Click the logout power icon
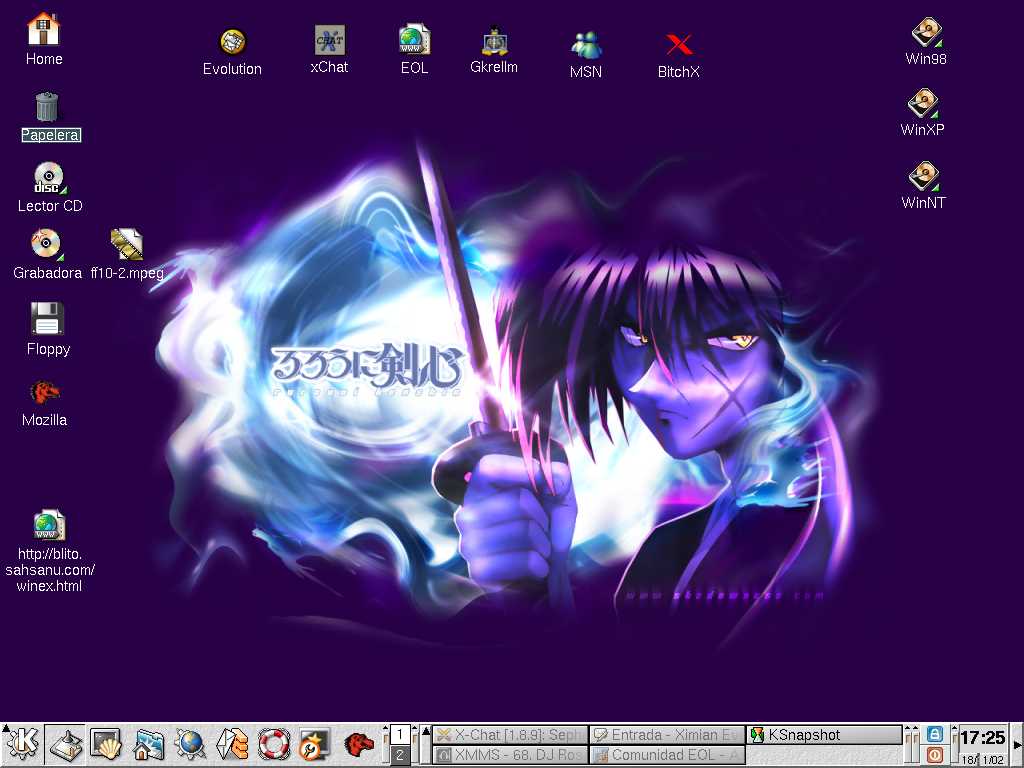Image resolution: width=1024 pixels, height=768 pixels. click(935, 755)
